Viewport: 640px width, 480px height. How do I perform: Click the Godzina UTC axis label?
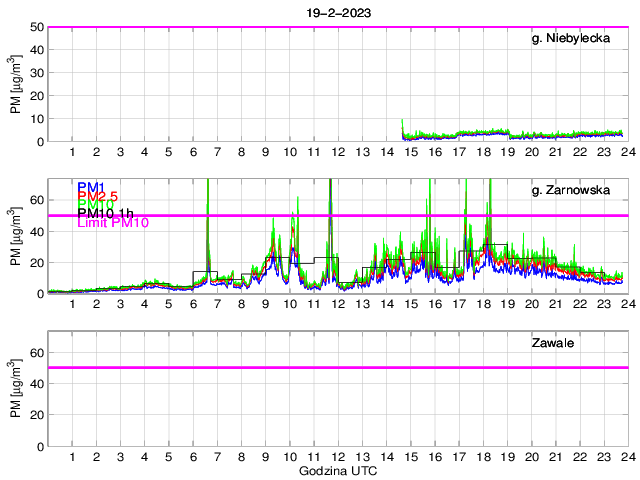pos(338,470)
